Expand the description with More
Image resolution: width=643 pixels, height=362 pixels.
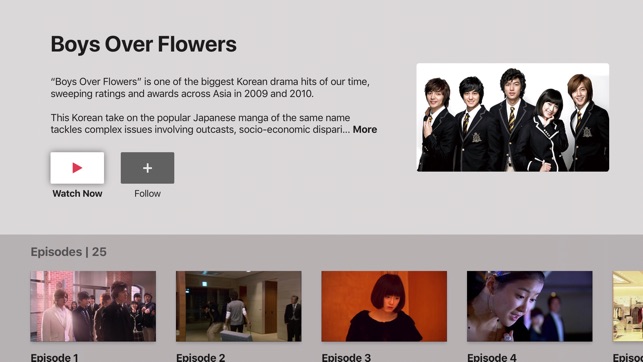(x=365, y=130)
